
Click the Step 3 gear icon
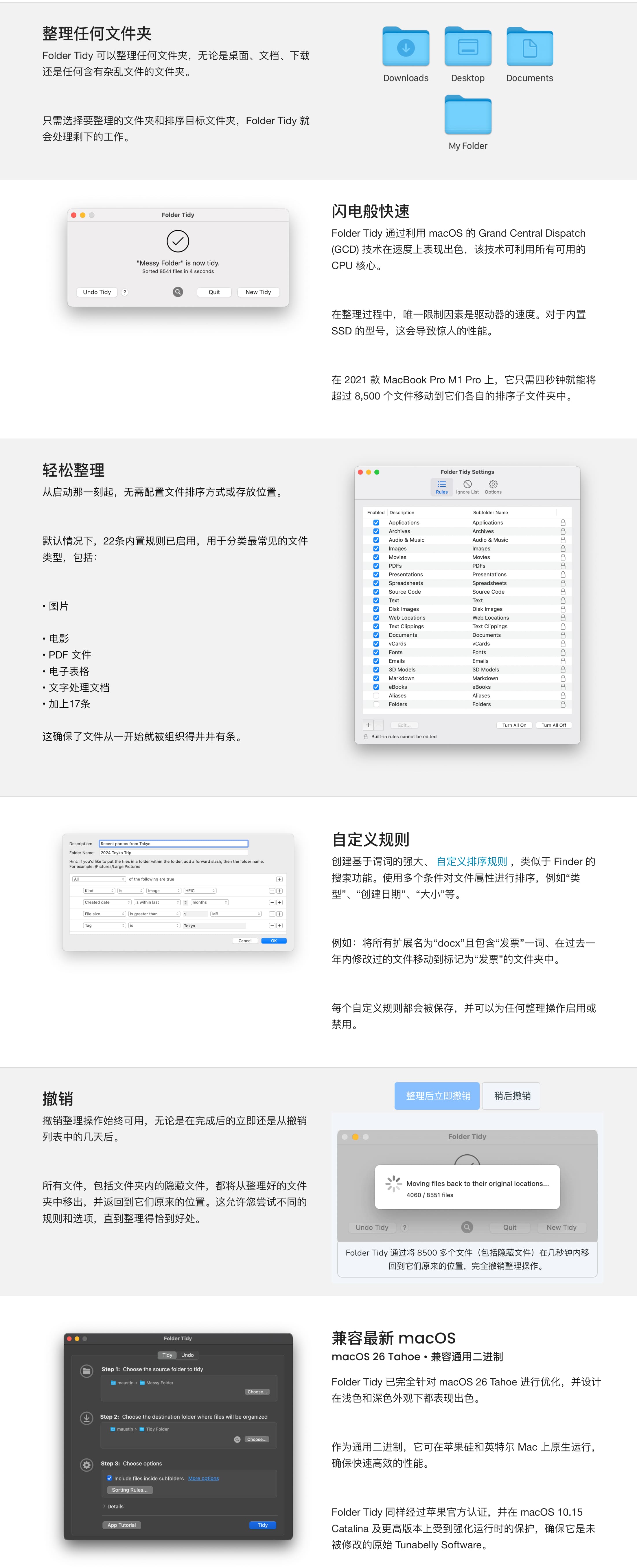86,1464
